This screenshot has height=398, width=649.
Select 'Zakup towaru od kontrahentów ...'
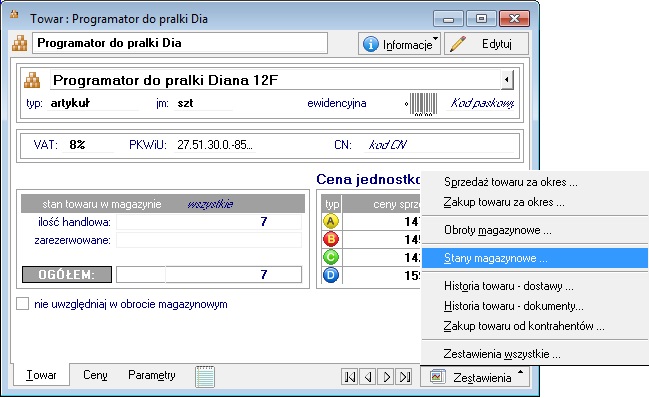point(535,326)
